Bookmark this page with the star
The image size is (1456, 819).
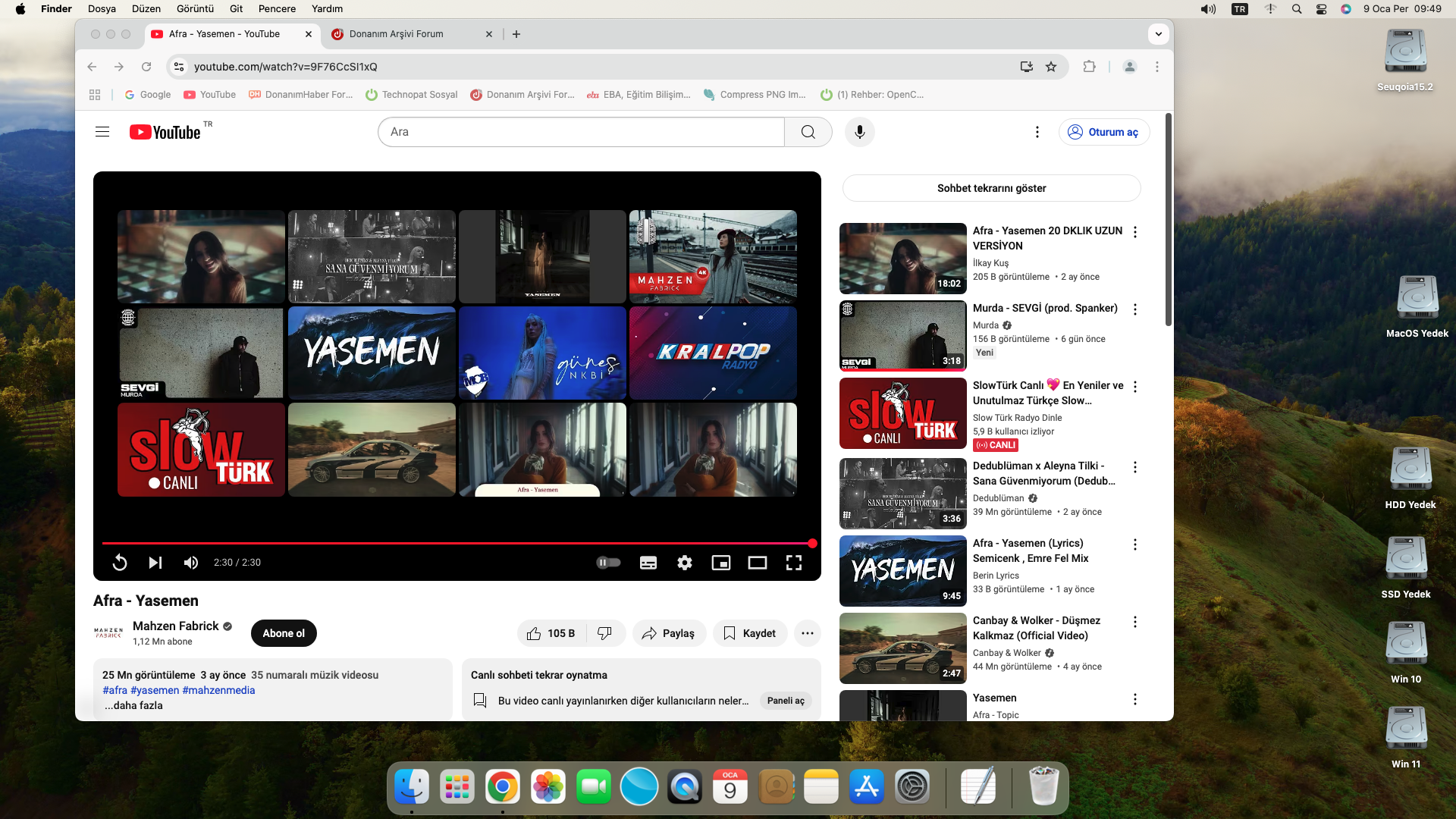pos(1051,67)
